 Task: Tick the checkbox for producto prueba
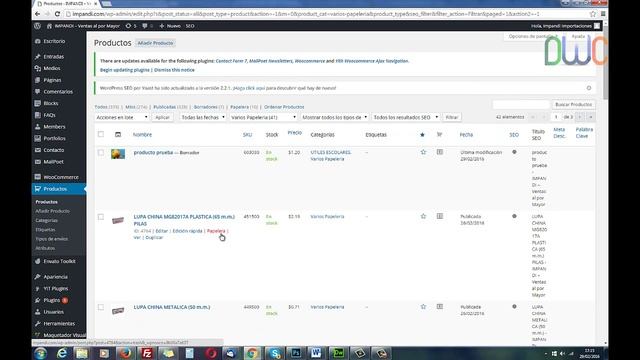(101, 153)
